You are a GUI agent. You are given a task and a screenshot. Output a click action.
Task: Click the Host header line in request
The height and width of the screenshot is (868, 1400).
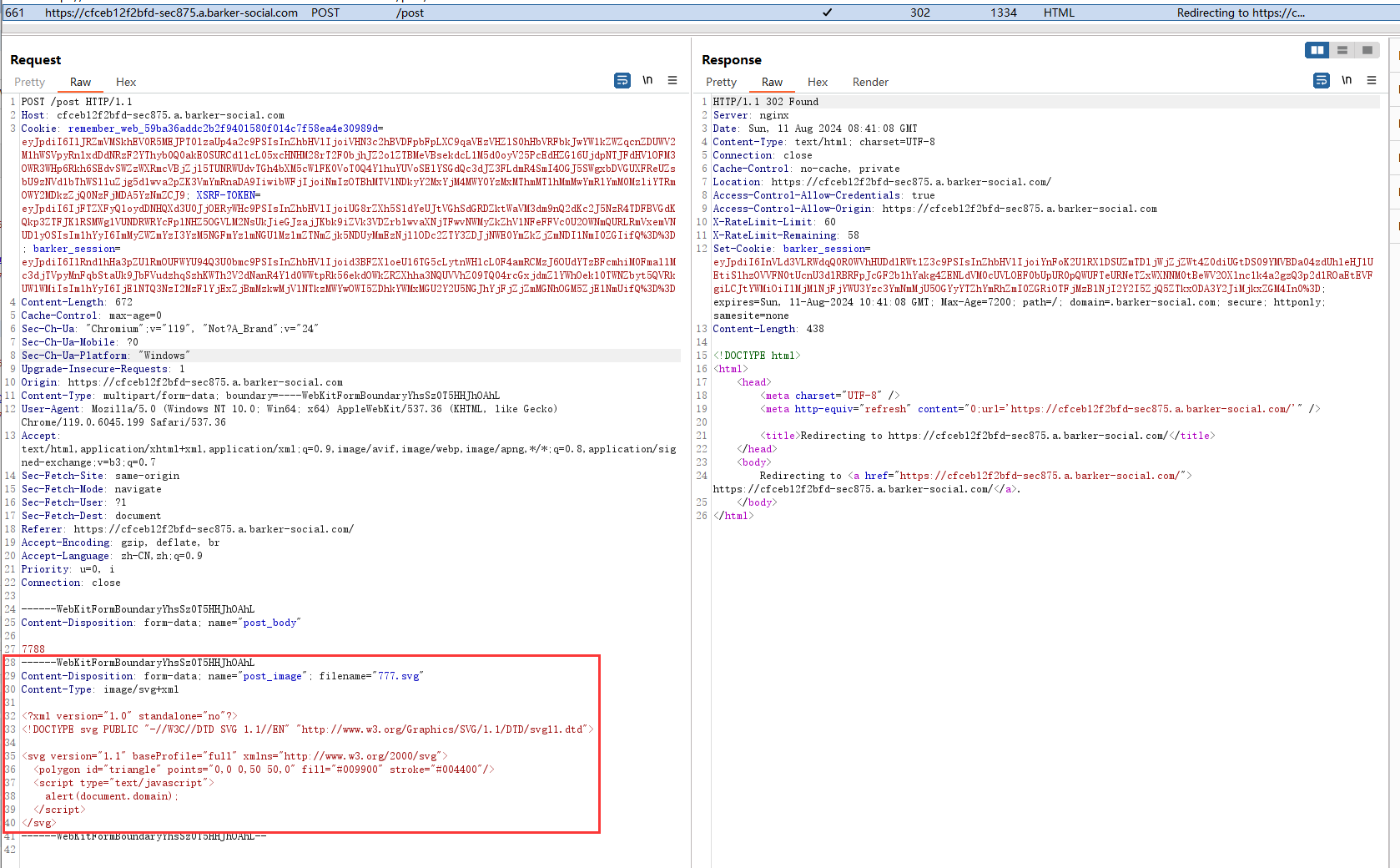153,115
